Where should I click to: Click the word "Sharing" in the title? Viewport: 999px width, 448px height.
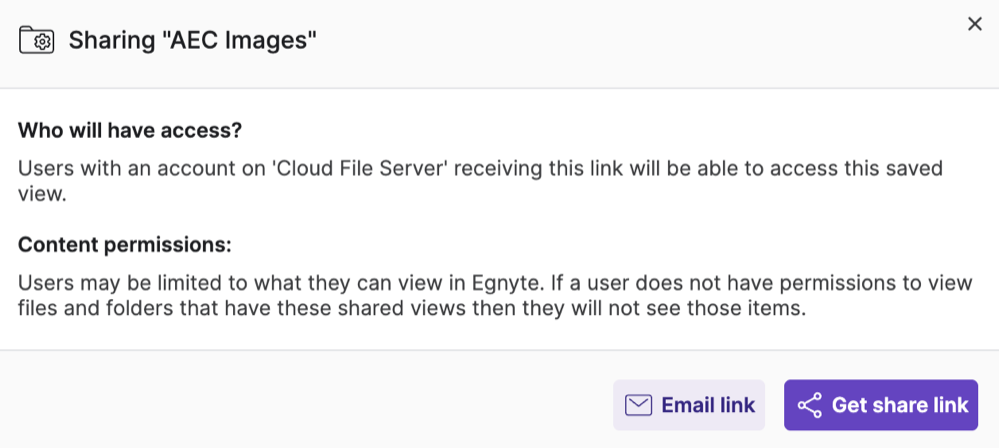point(106,41)
